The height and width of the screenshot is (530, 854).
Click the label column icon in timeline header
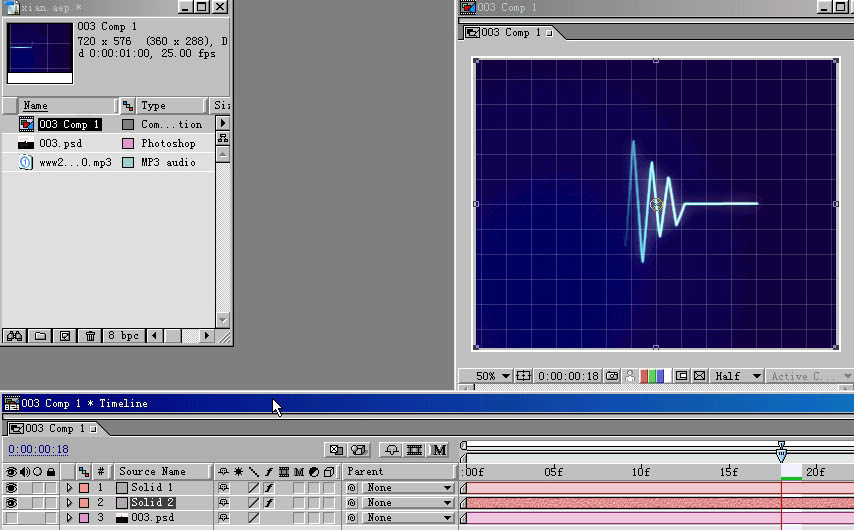[x=84, y=472]
